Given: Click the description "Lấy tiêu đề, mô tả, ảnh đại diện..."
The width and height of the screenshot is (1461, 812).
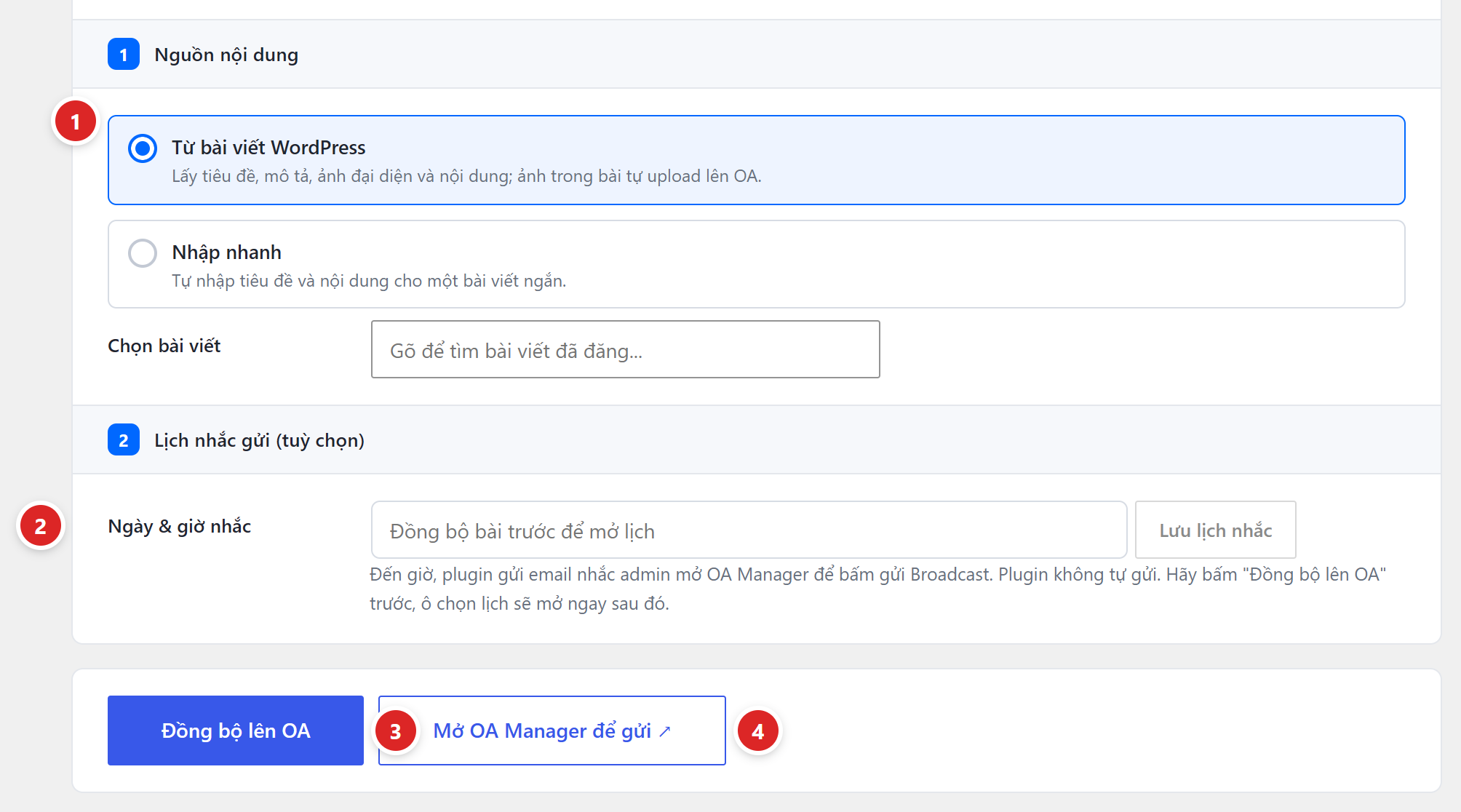Looking at the screenshot, I should tap(466, 176).
